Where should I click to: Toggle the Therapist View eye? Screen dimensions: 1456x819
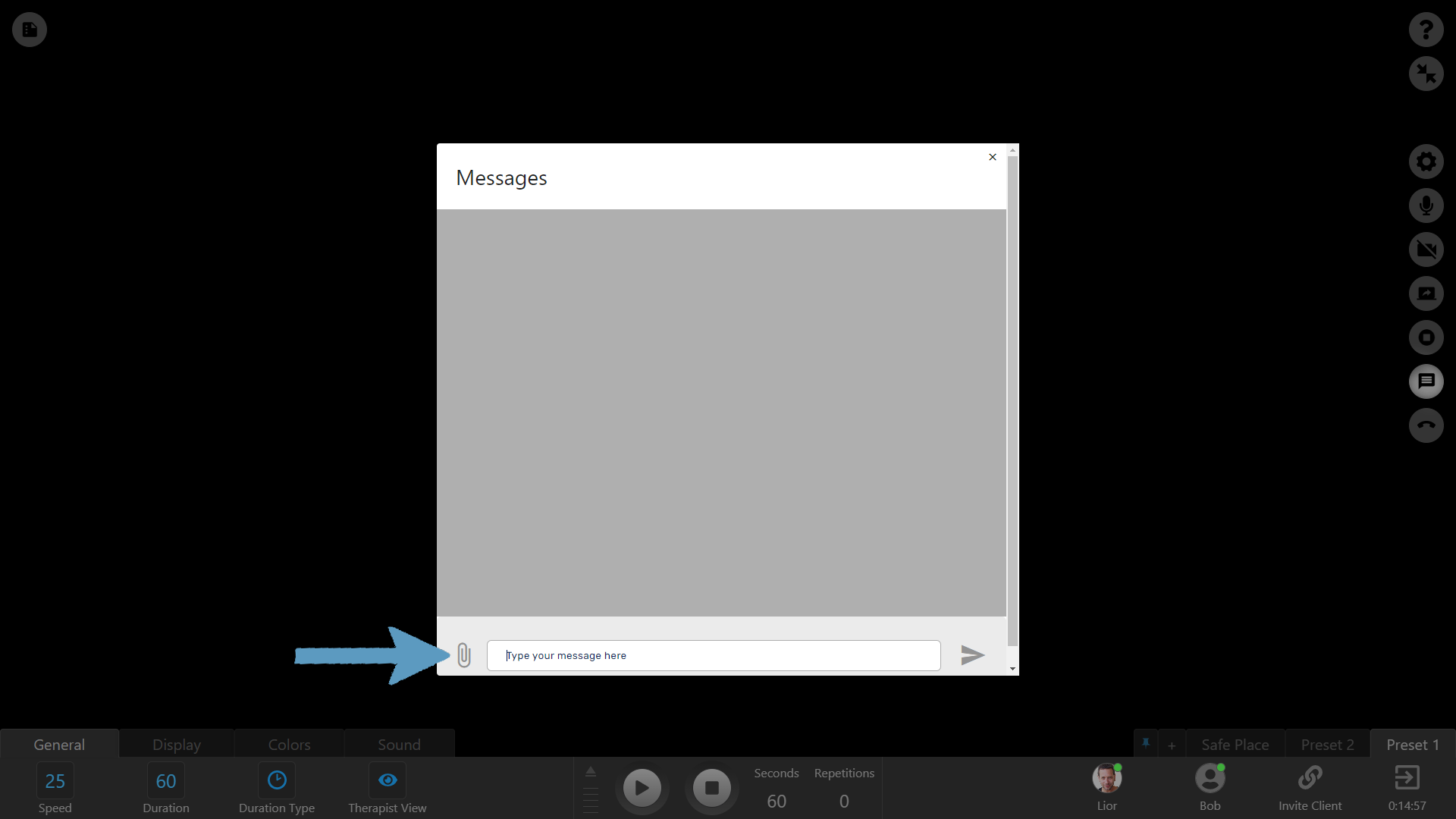(388, 780)
